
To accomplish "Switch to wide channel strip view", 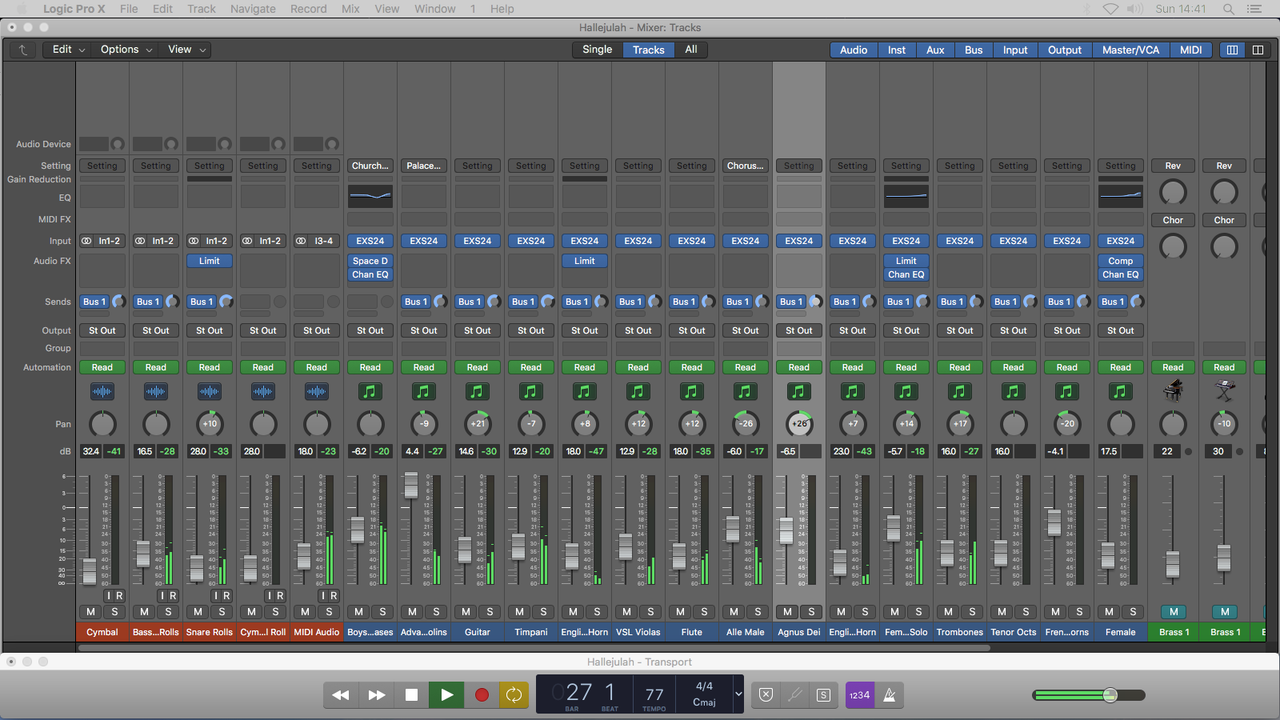I will [x=1258, y=50].
